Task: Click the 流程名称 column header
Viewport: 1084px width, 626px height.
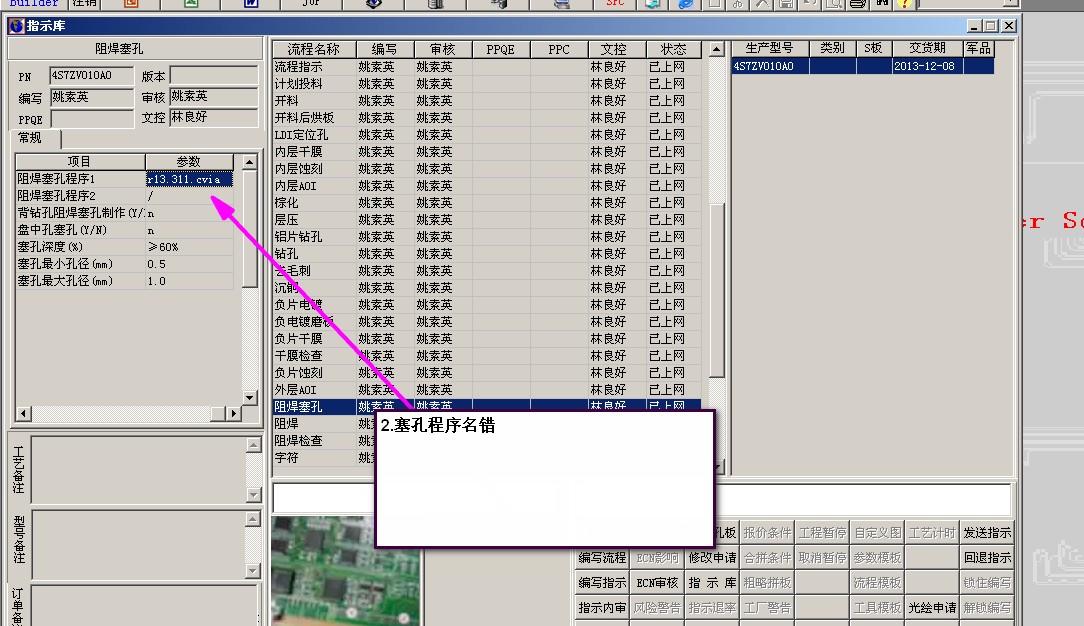Action: (315, 49)
